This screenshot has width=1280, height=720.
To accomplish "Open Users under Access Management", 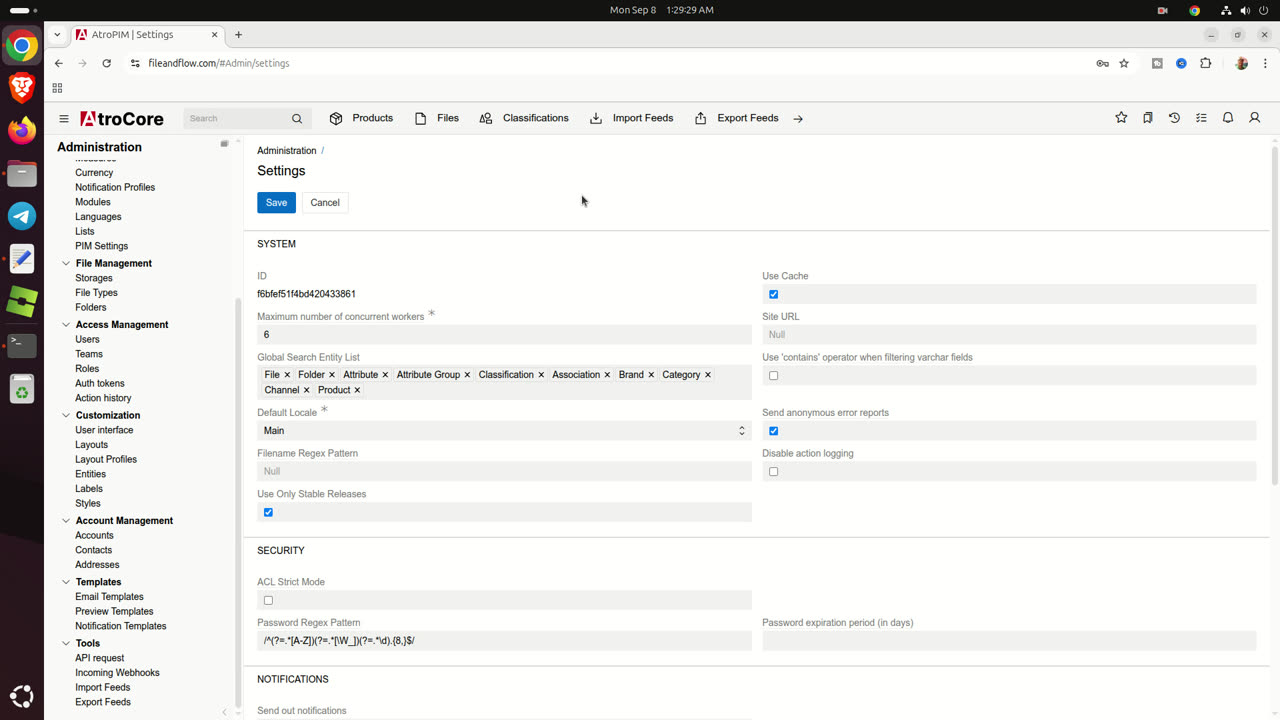I will pos(87,340).
